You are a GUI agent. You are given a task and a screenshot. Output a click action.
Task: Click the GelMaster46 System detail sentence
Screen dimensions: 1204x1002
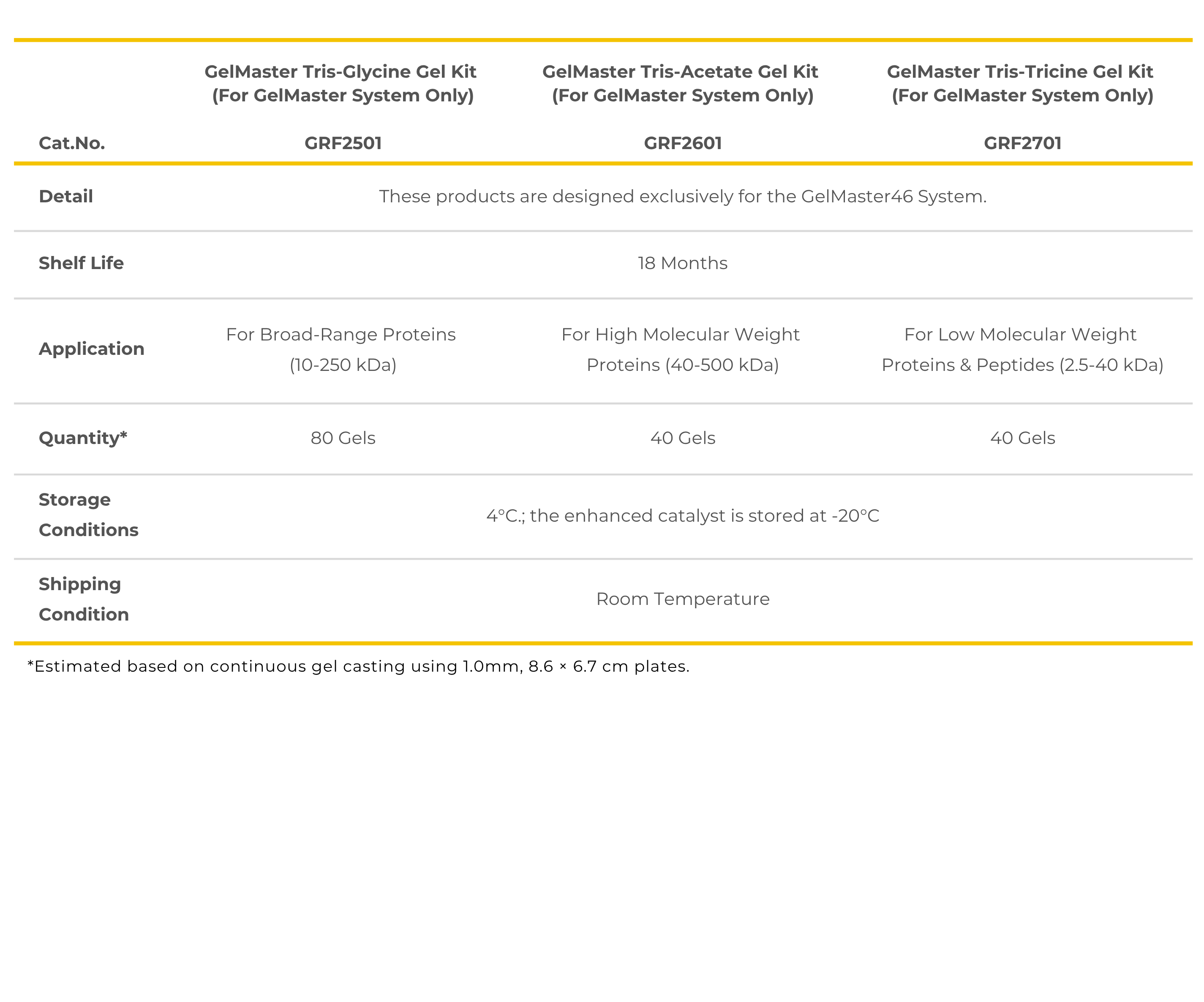[x=682, y=196]
